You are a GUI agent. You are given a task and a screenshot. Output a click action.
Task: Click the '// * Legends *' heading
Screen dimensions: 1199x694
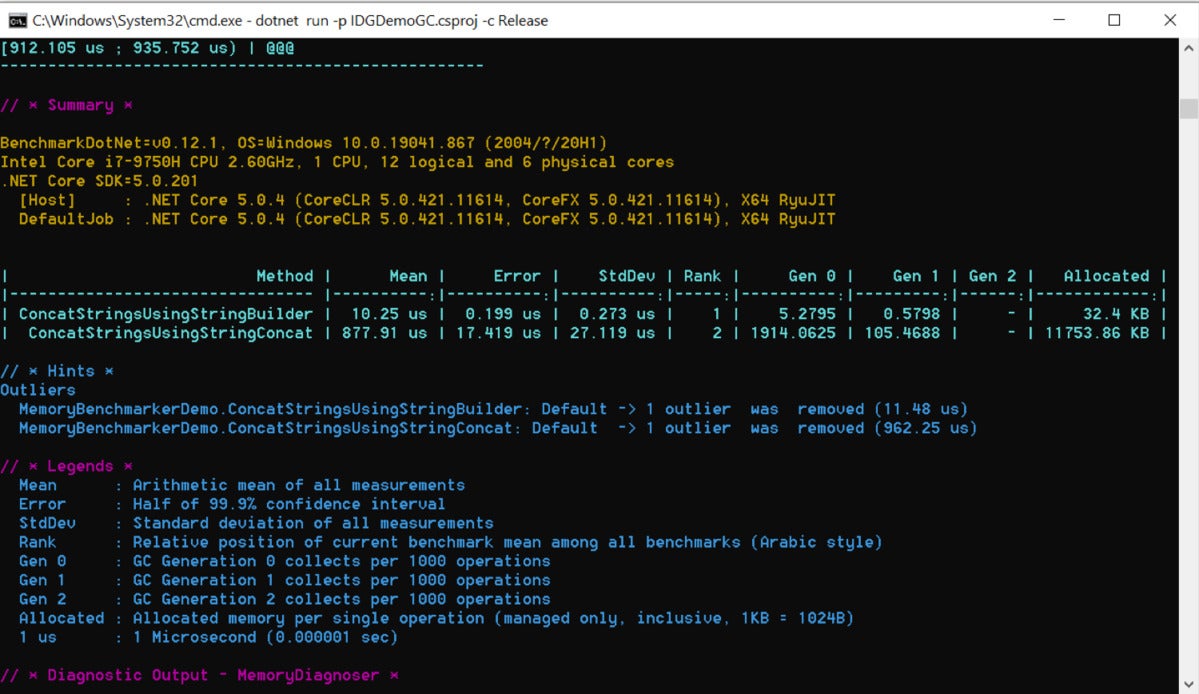coord(67,466)
